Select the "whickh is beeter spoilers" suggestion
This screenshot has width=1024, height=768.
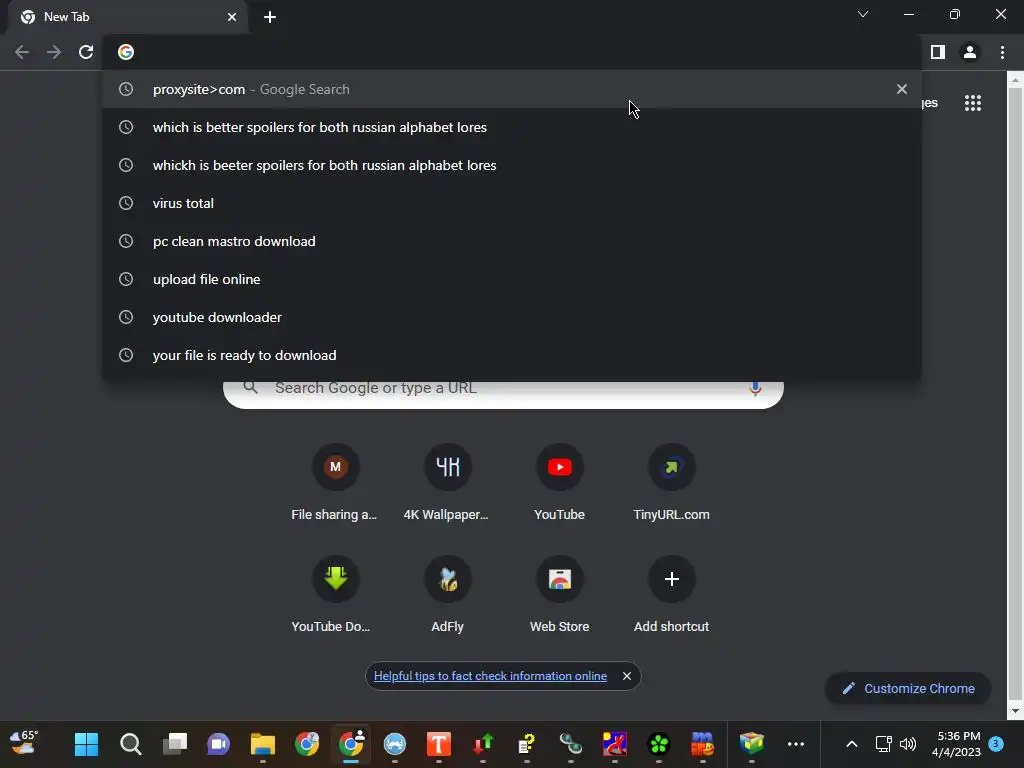tap(512, 165)
